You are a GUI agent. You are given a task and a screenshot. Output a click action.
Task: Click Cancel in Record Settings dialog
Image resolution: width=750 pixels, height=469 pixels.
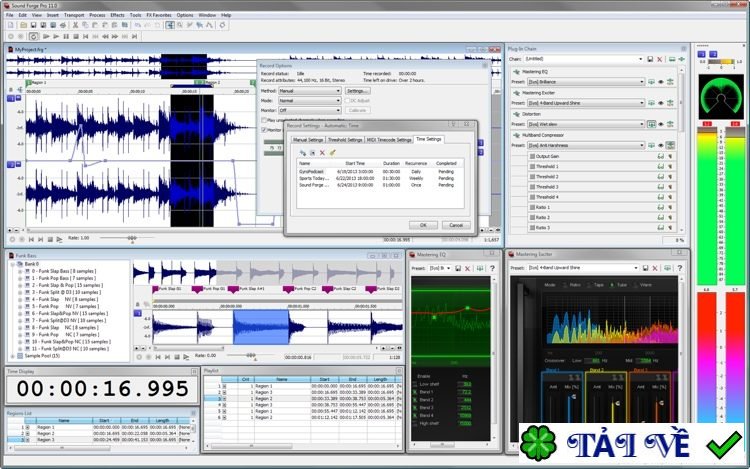455,225
